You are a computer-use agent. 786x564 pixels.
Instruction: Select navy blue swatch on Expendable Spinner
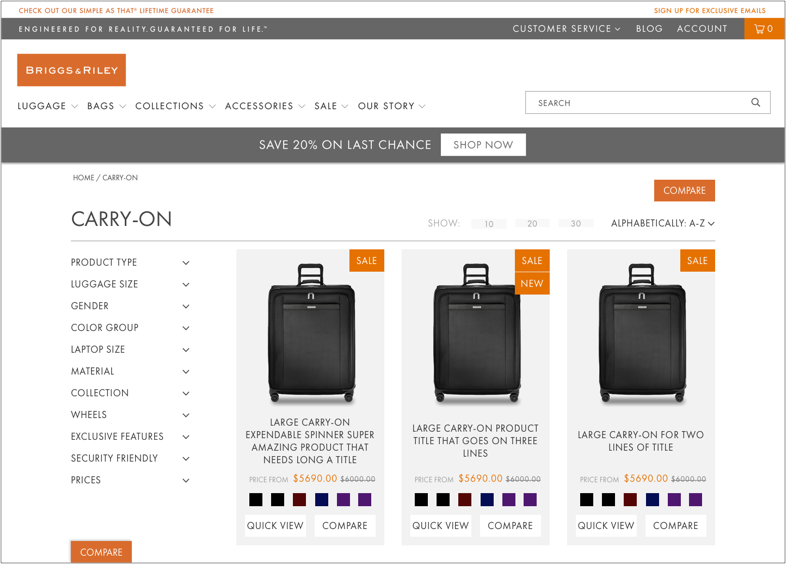[321, 499]
